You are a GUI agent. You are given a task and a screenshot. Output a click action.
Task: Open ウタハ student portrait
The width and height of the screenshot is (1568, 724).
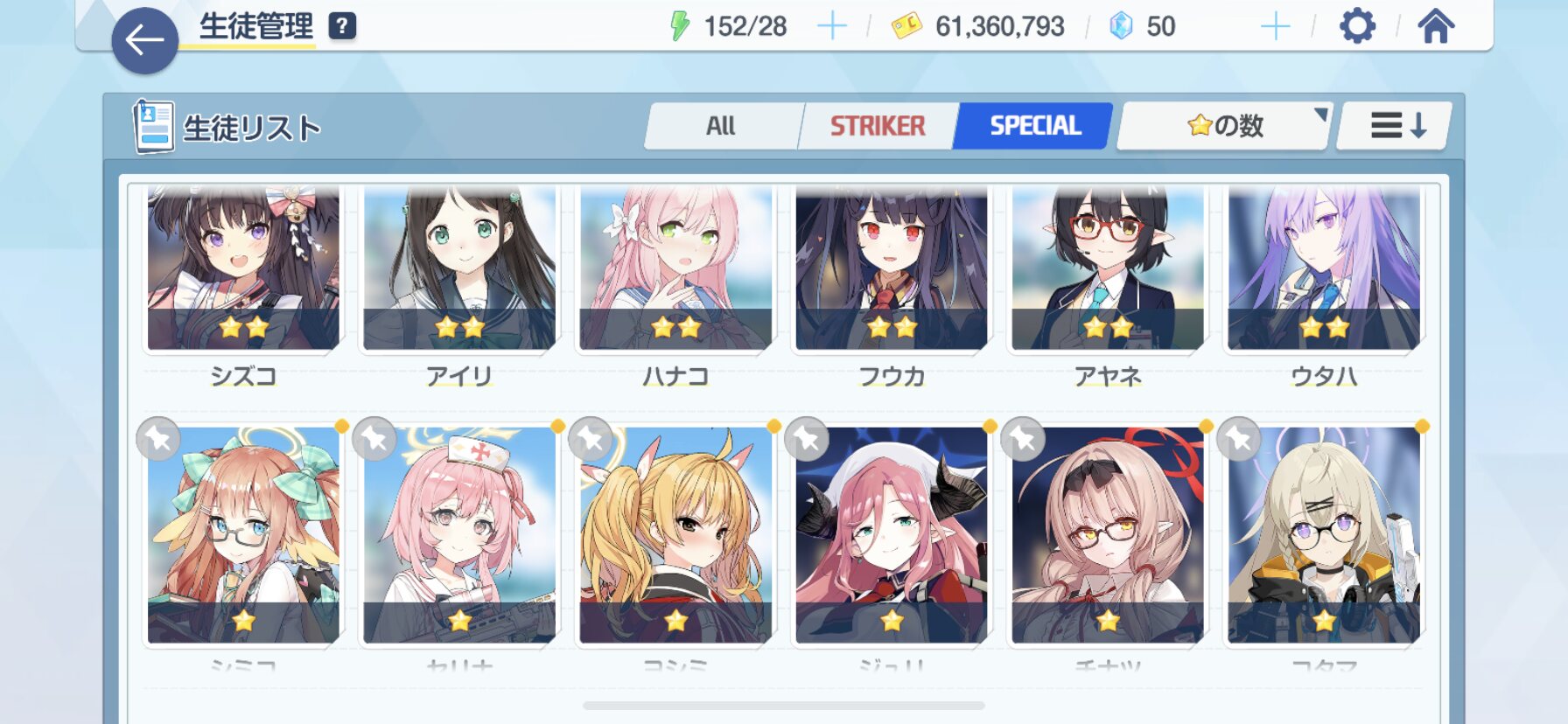click(x=1324, y=268)
